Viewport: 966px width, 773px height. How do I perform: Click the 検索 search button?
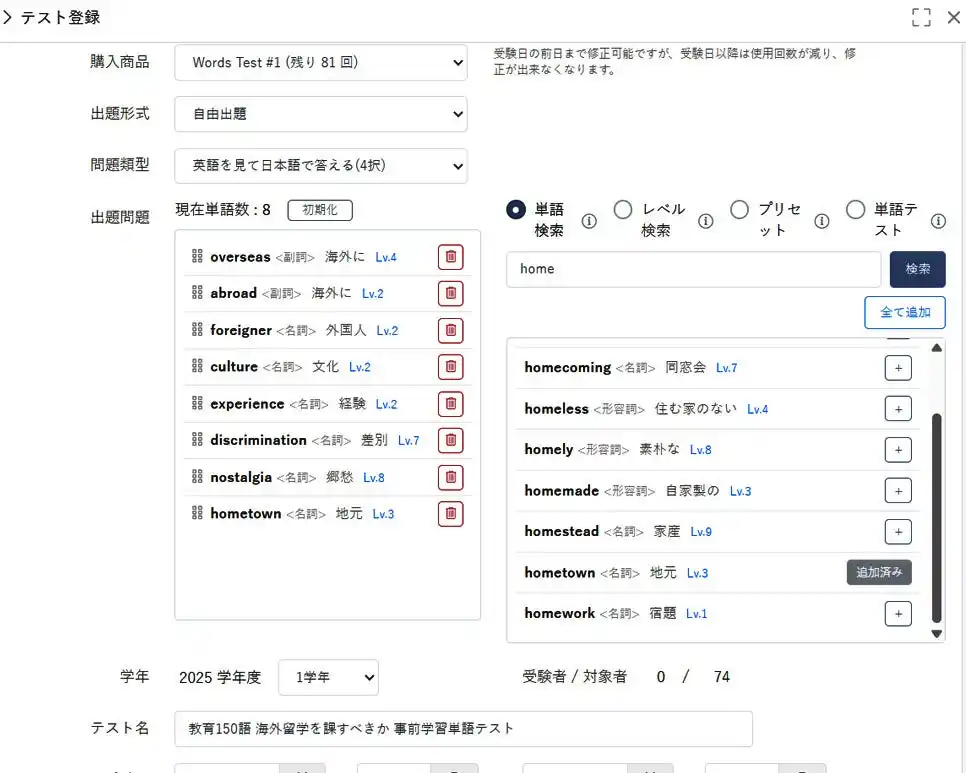(x=917, y=269)
